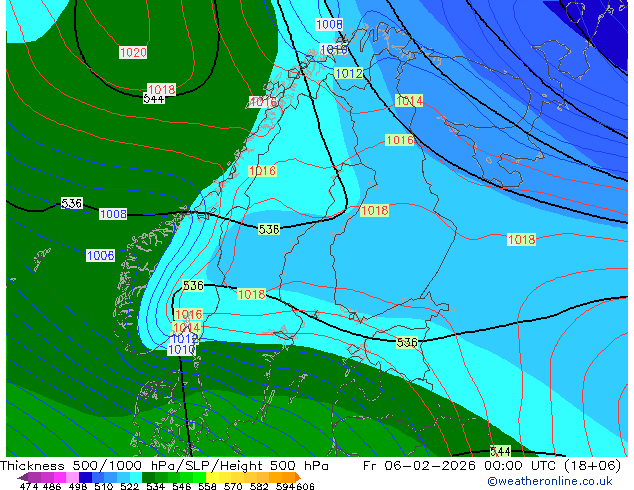
Task: Click the 1018 label above the top-left 544
Action: [x=161, y=89]
